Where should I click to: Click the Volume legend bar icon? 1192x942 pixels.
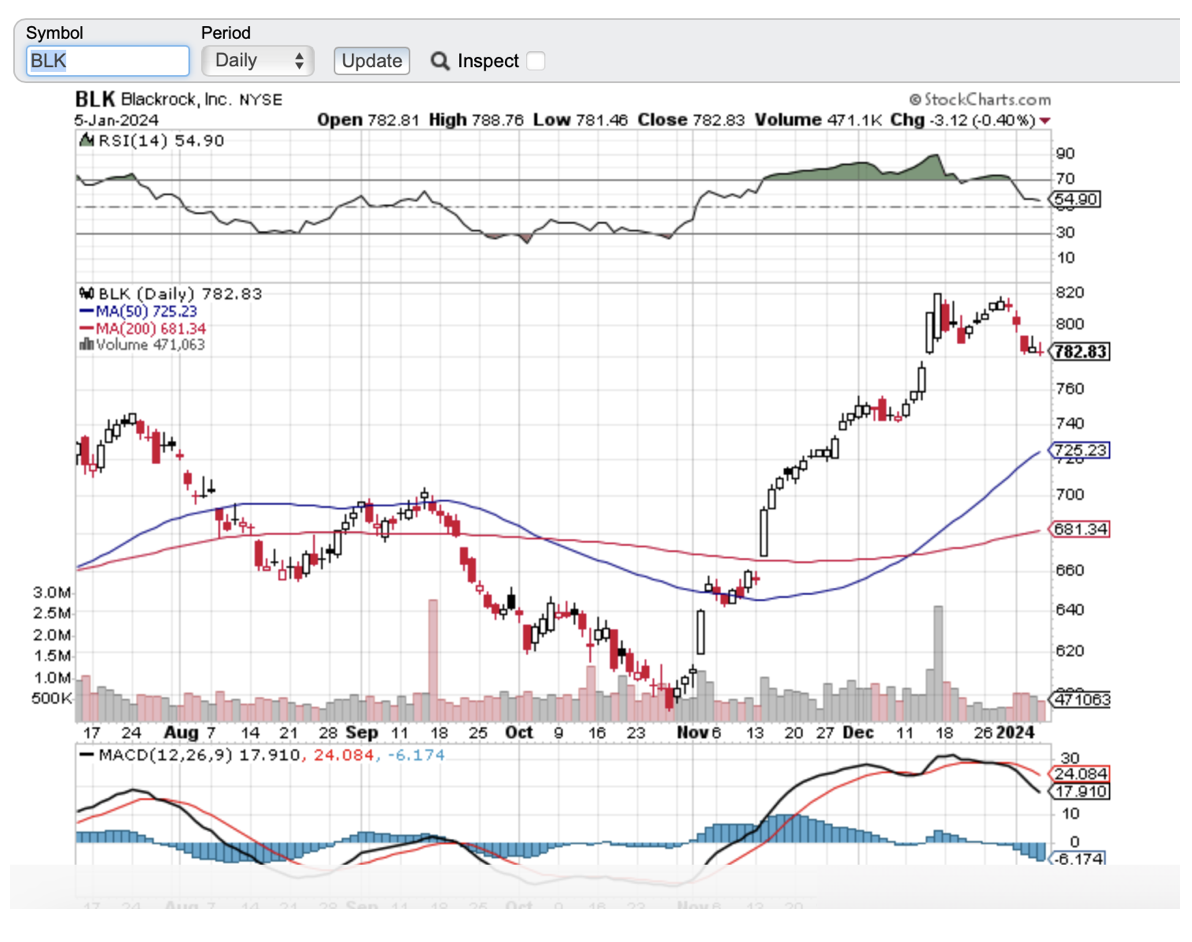point(86,345)
